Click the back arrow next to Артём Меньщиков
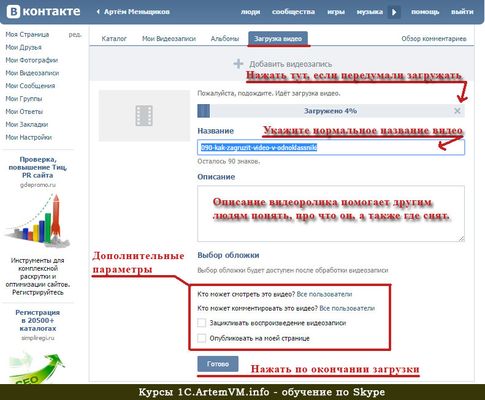The image size is (485, 400). [98, 12]
